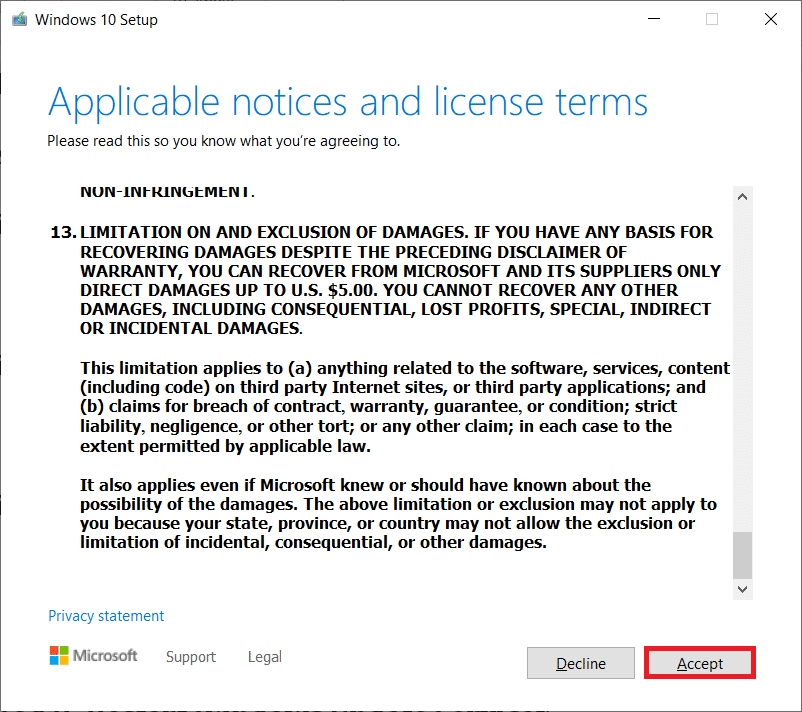
Task: Click the scrollbar track above the thumb
Action: pos(742,368)
